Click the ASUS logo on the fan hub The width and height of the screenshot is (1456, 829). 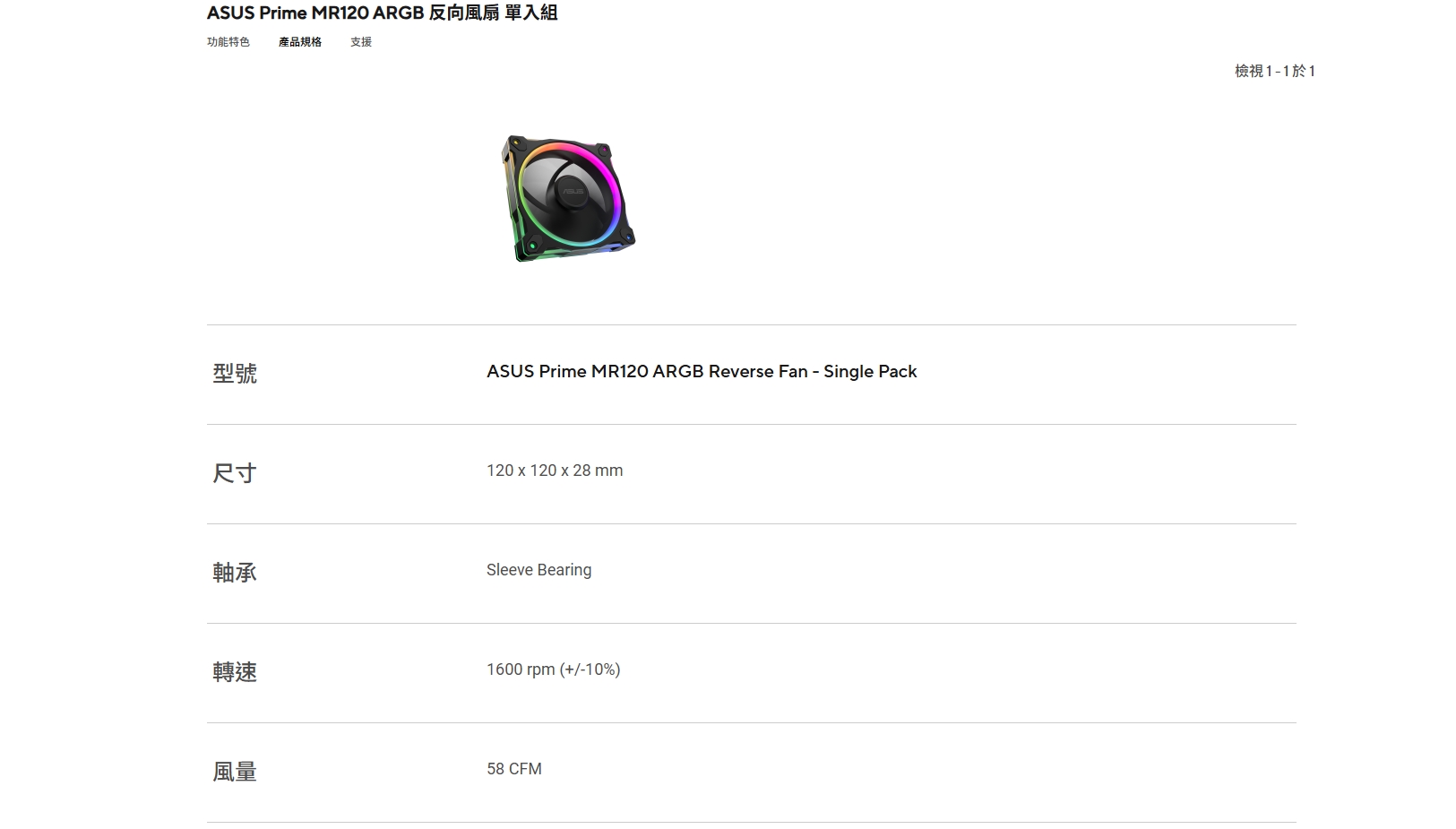573,190
